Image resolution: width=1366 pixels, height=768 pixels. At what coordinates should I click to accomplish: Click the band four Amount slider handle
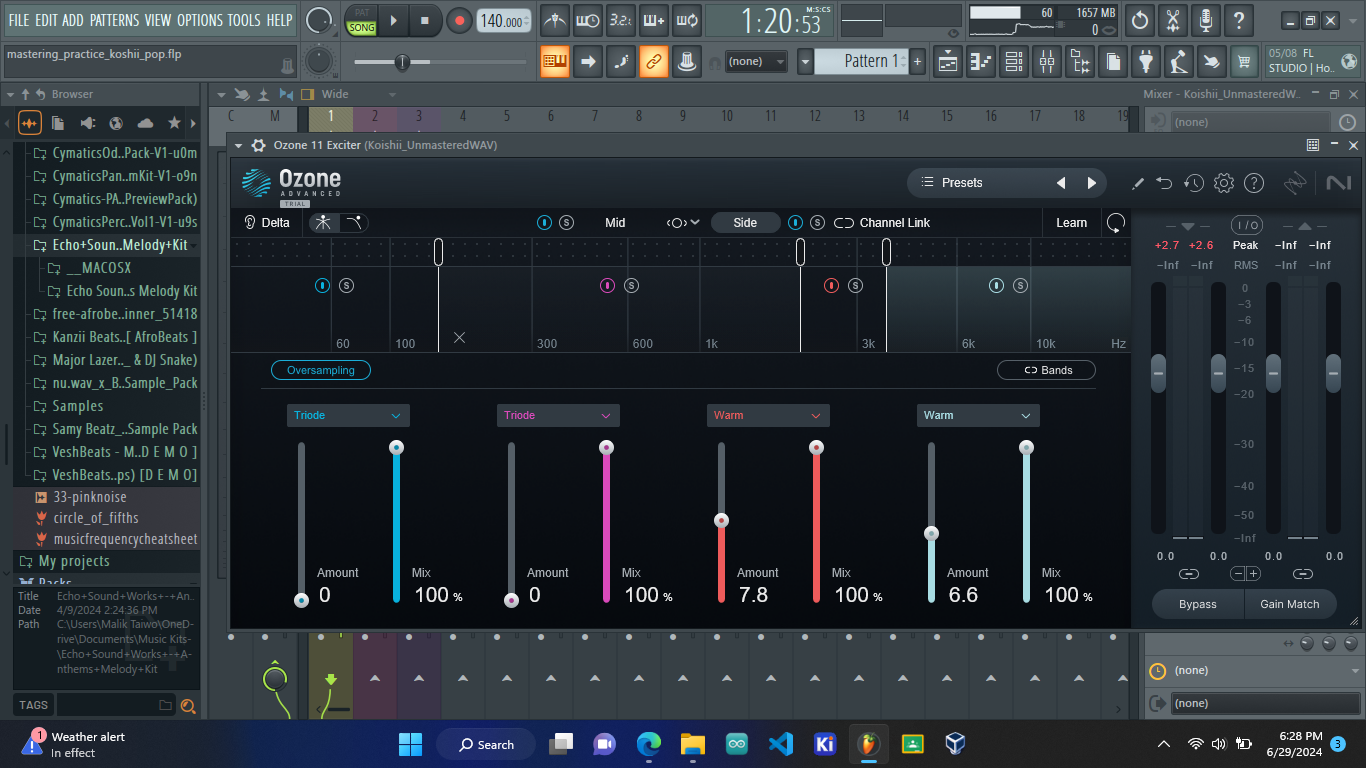pos(931,533)
